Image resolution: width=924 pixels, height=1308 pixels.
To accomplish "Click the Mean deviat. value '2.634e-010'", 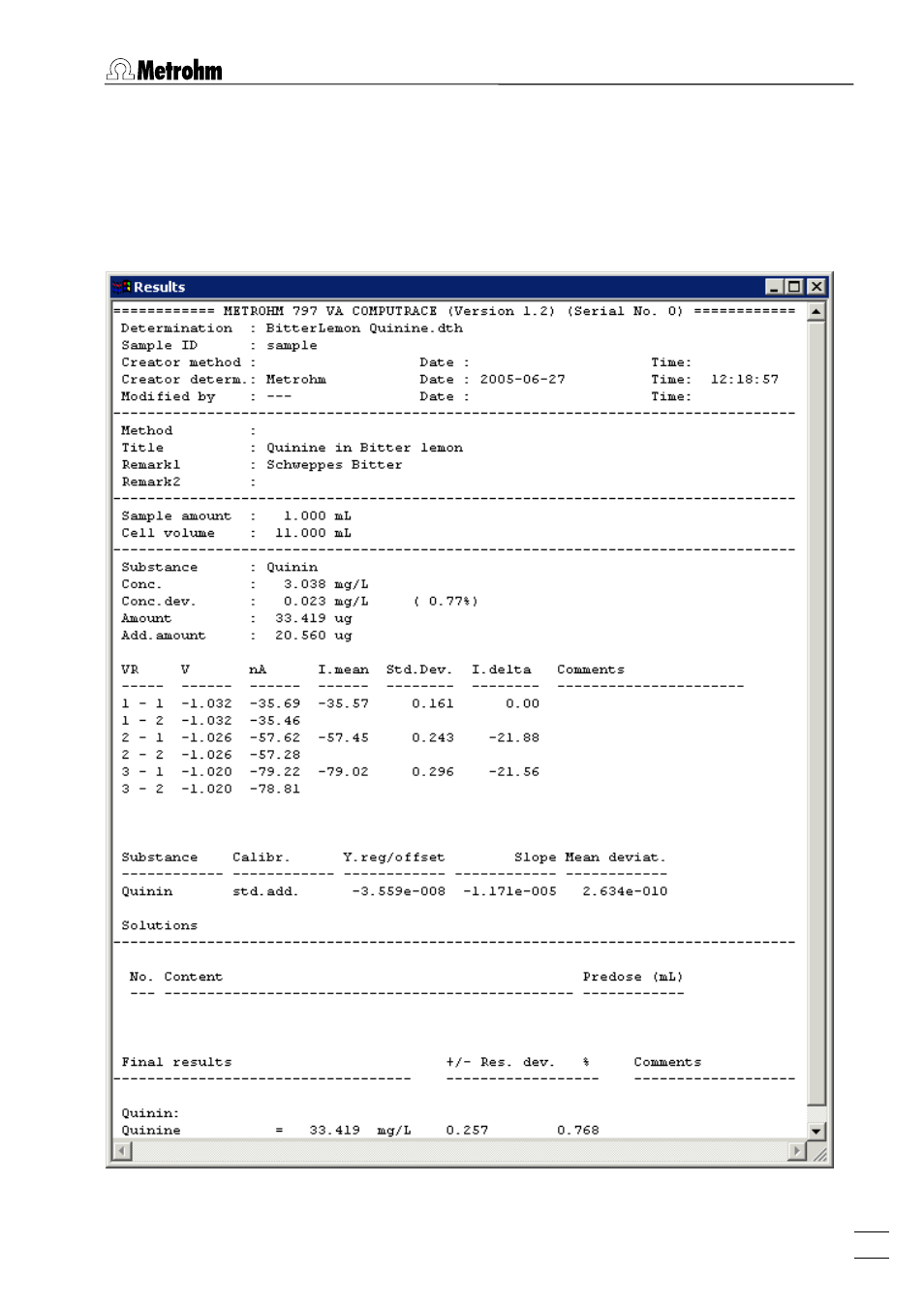I will pos(625,891).
